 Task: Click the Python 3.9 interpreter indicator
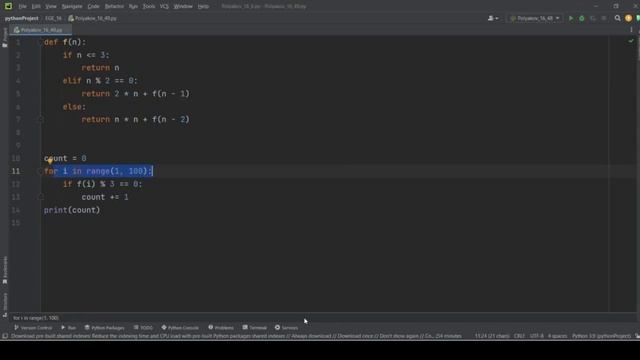point(601,336)
